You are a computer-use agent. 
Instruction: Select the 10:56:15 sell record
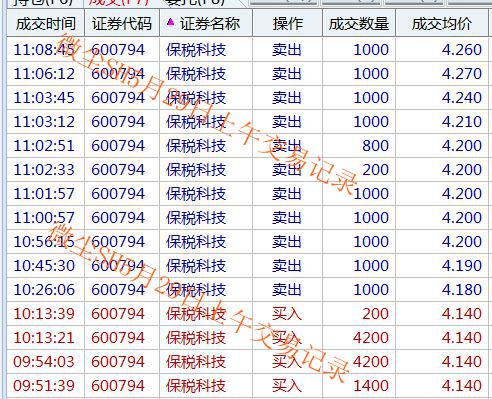click(x=247, y=242)
